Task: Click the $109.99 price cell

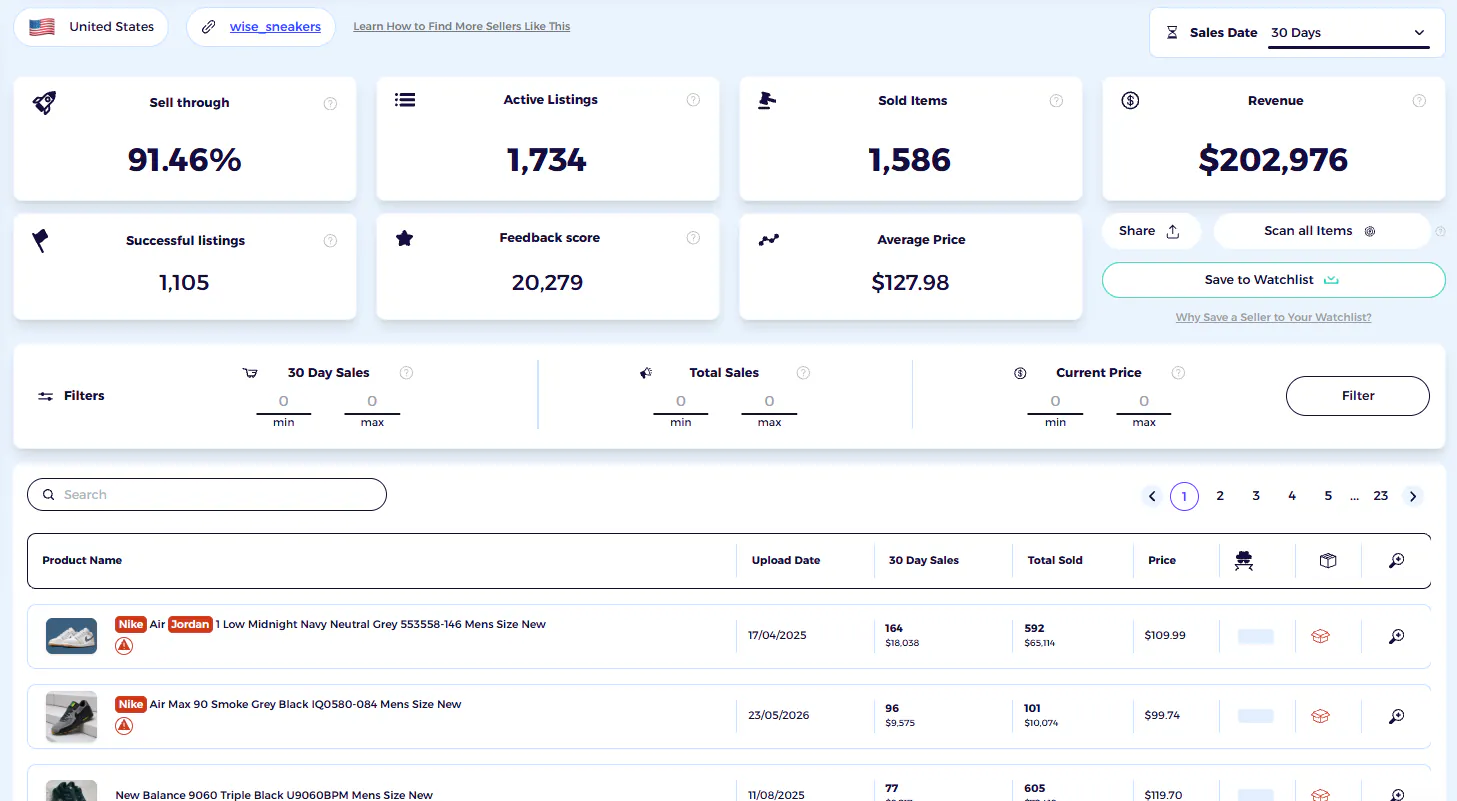Action: [1165, 636]
